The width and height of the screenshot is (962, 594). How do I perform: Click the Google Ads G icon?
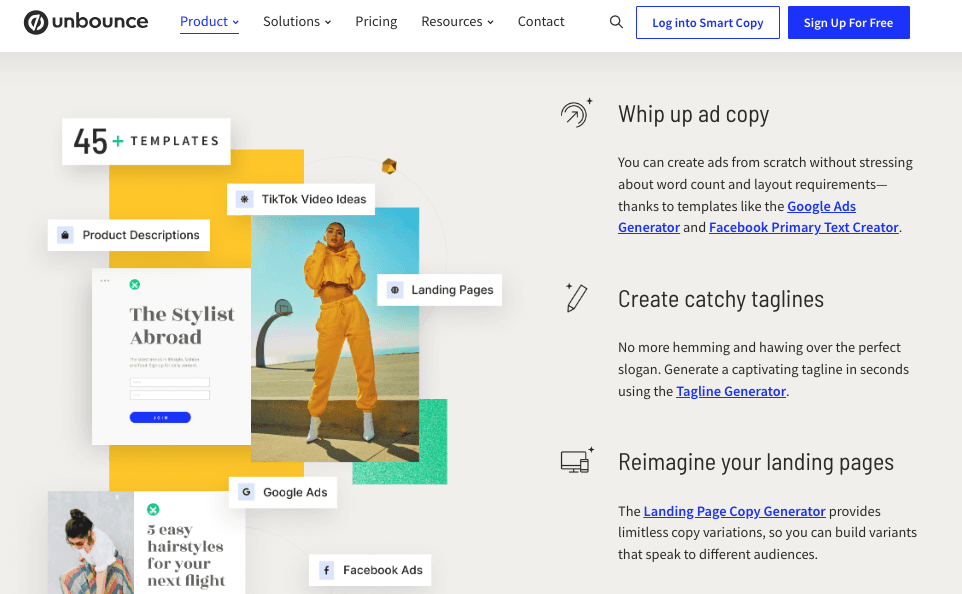coord(246,492)
